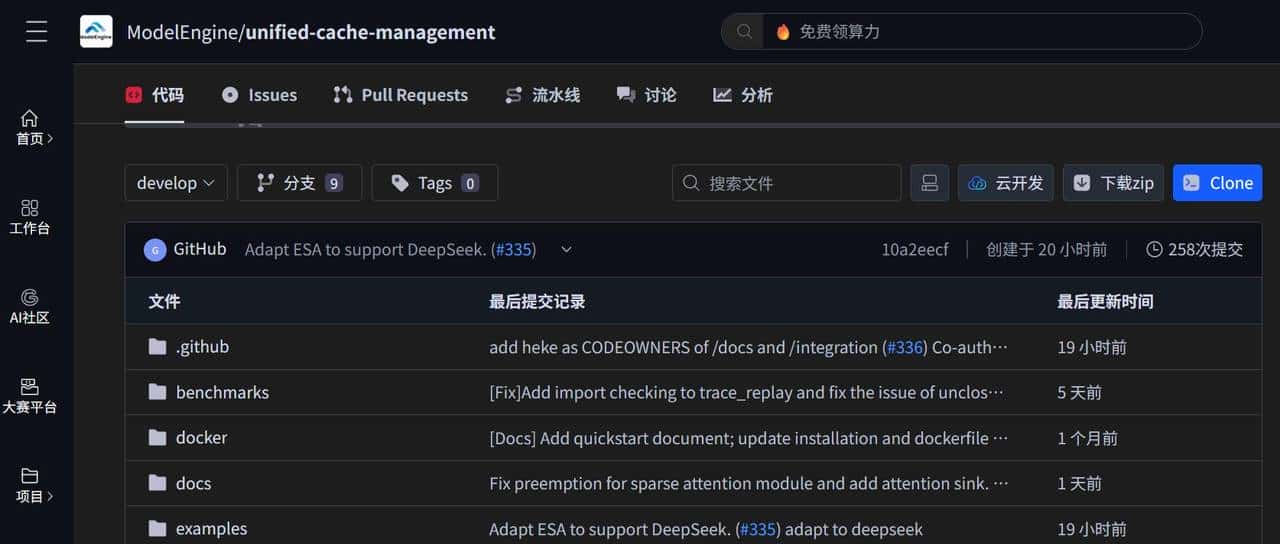This screenshot has height=544, width=1280.
Task: Expand the latest commit message chevron
Action: coord(566,250)
